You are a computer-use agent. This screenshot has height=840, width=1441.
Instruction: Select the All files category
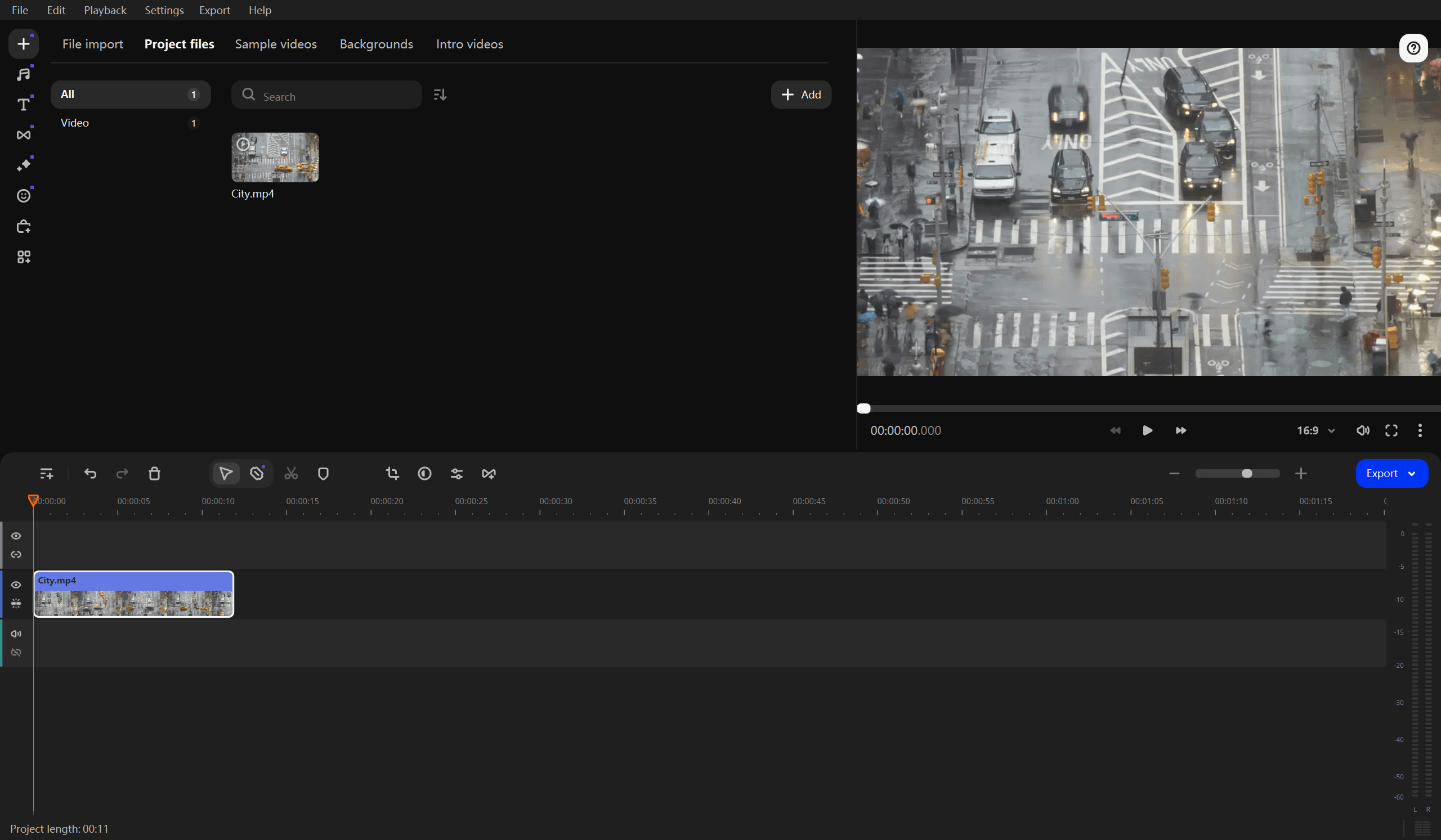tap(131, 95)
